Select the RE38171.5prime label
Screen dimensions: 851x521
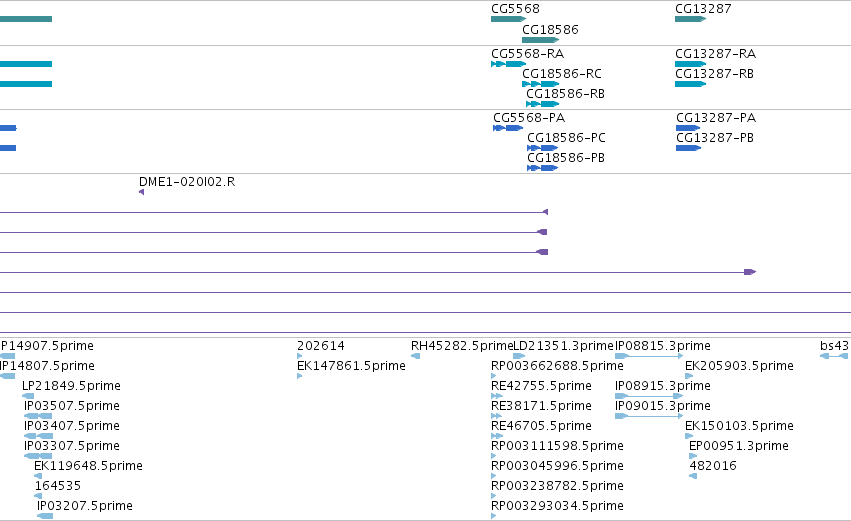(541, 406)
